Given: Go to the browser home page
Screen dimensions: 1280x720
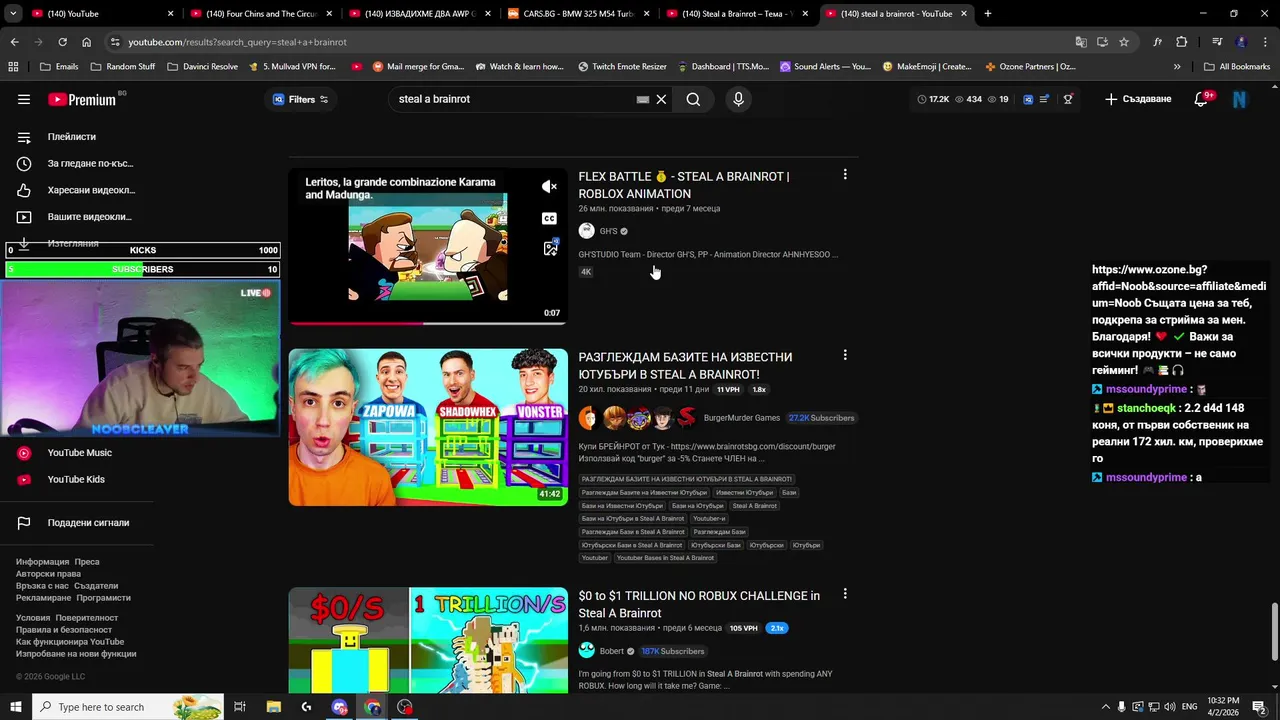Looking at the screenshot, I should 86,42.
